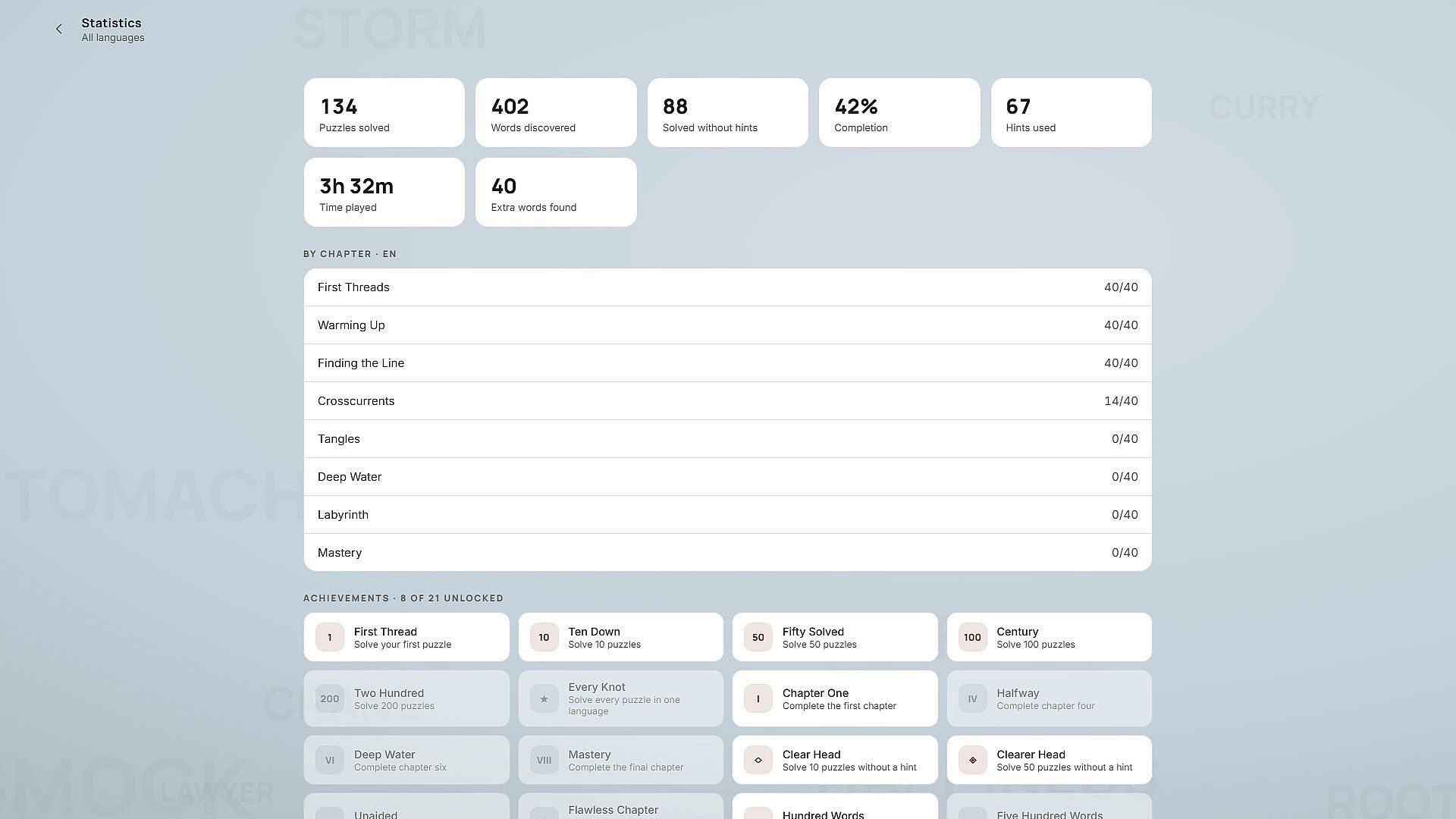Select the Tangles chapter row
Image resolution: width=1456 pixels, height=819 pixels.
tap(728, 439)
